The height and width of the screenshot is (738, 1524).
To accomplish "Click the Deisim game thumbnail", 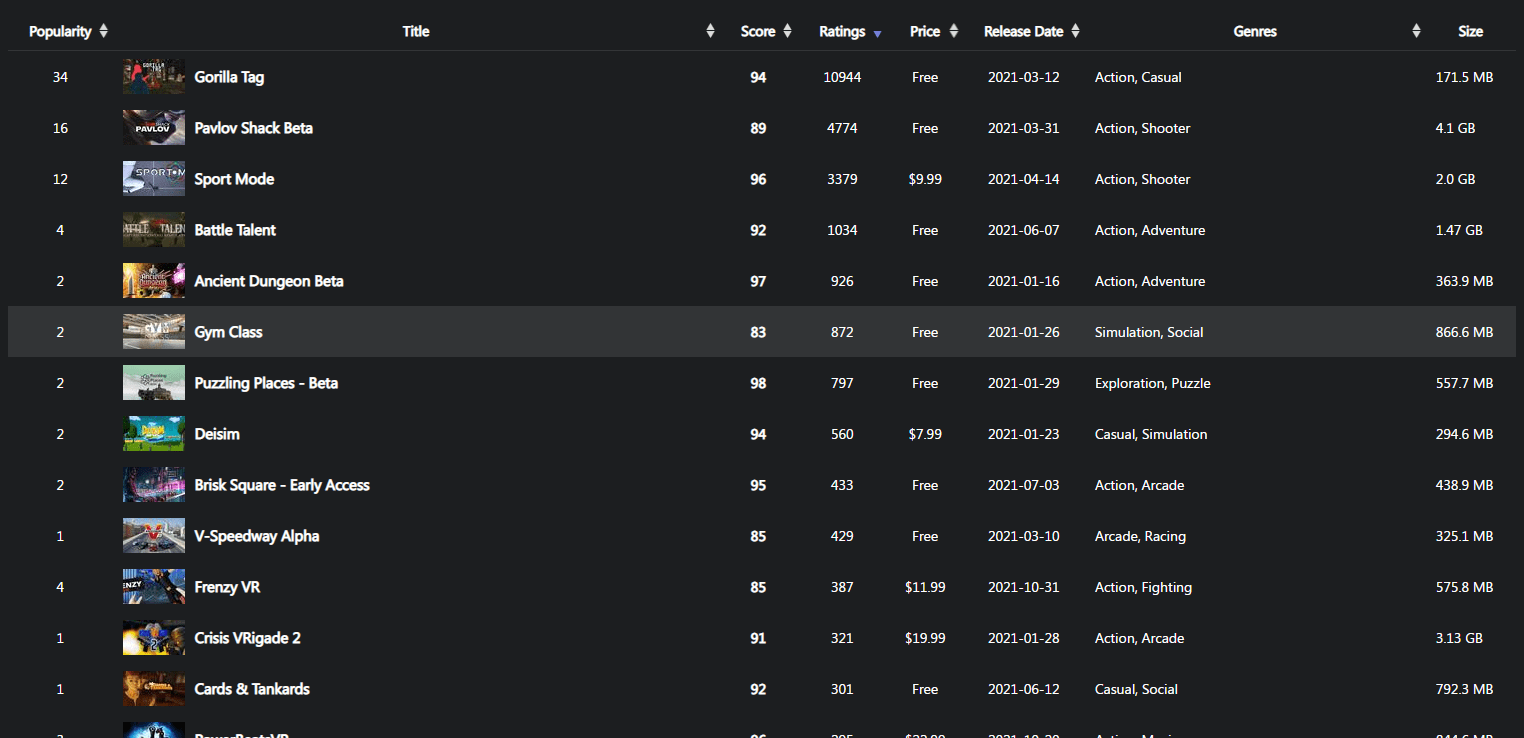I will tap(154, 434).
